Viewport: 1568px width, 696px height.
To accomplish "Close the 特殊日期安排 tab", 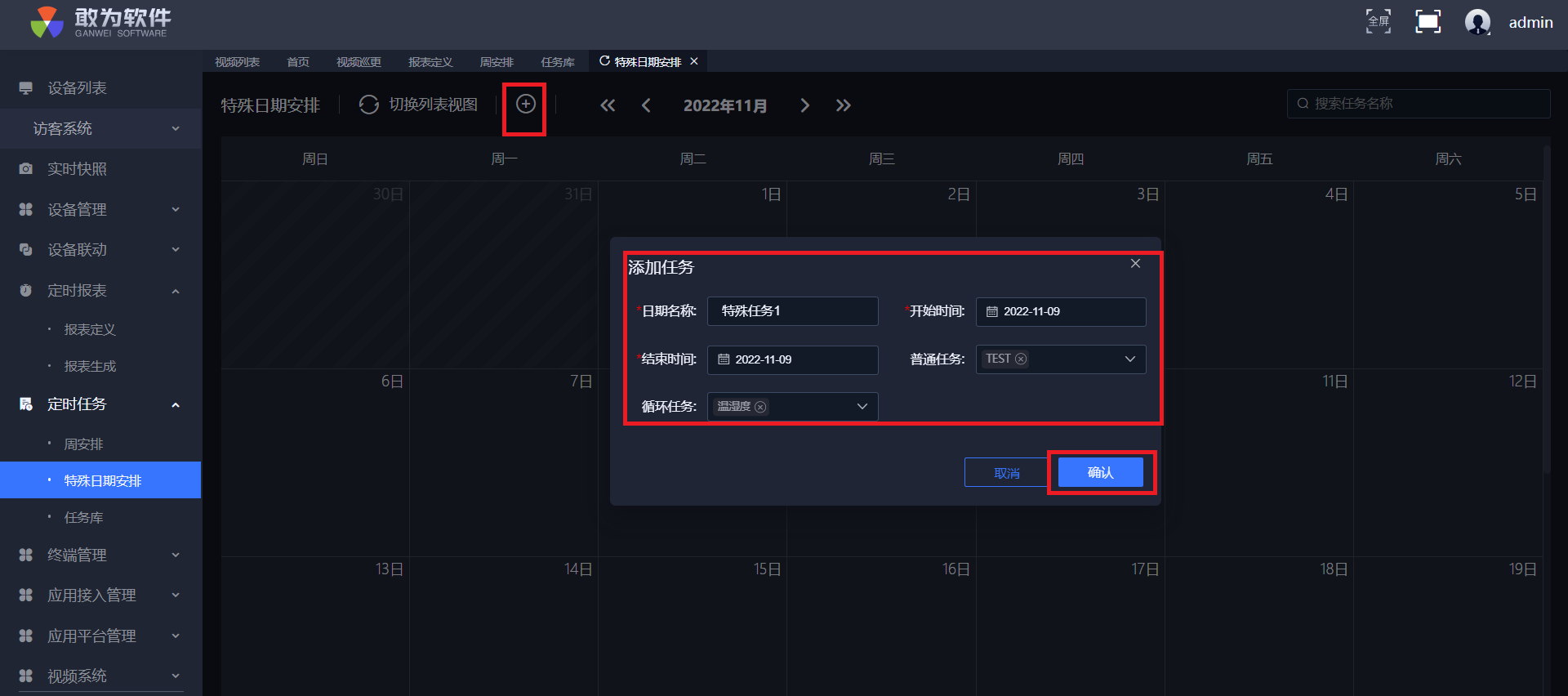I will [x=694, y=61].
